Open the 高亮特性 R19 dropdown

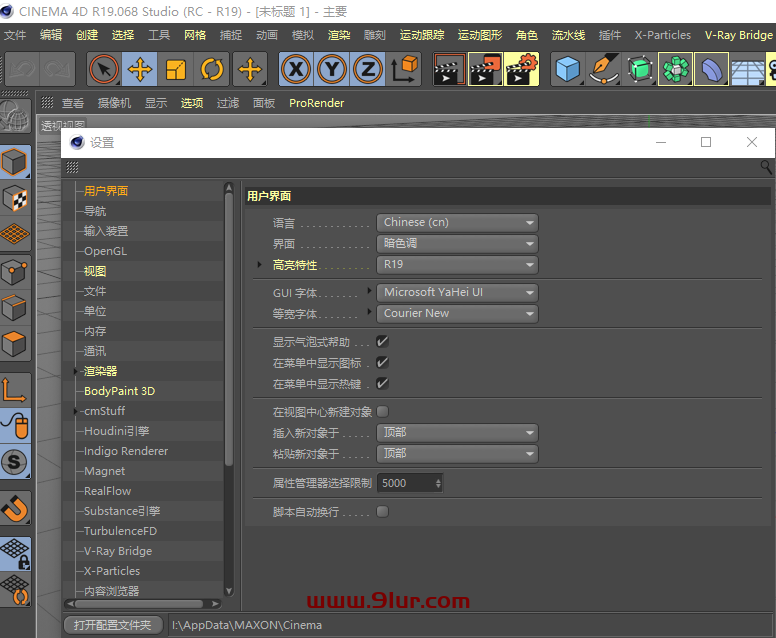tap(457, 265)
